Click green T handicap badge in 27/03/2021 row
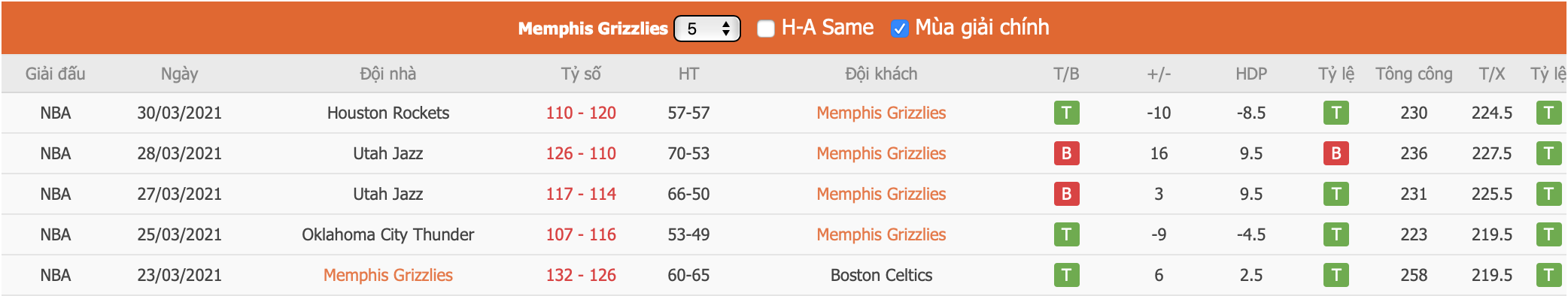The image size is (1568, 296). click(1336, 194)
